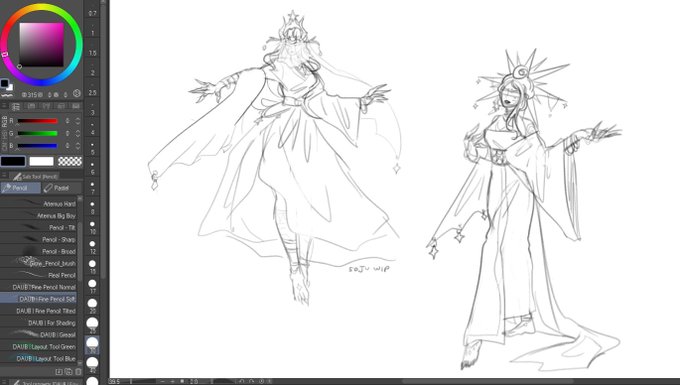Screen dimensions: 680x385
Task: Select the Pastel sub tool group
Action: click(62, 188)
